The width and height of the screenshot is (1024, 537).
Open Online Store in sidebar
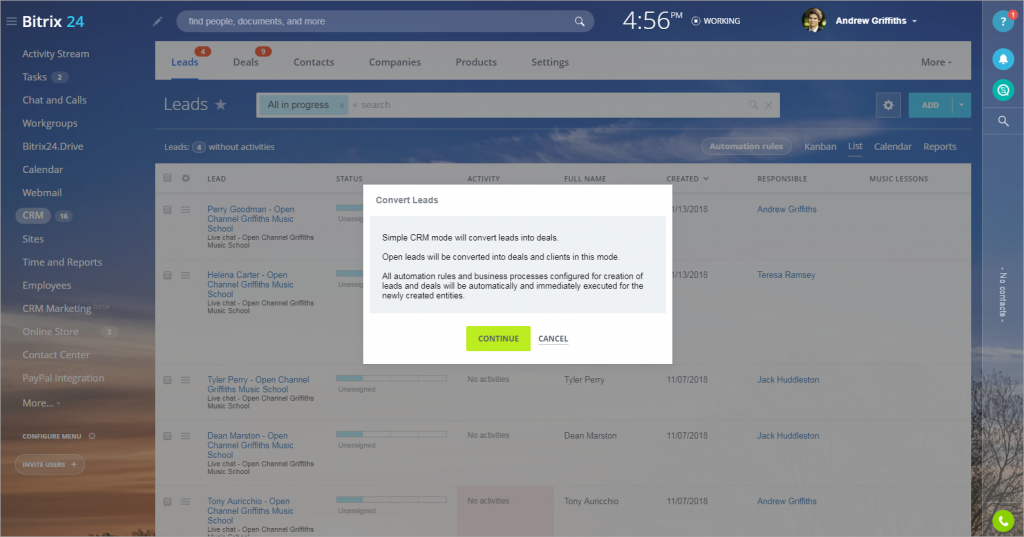50,332
